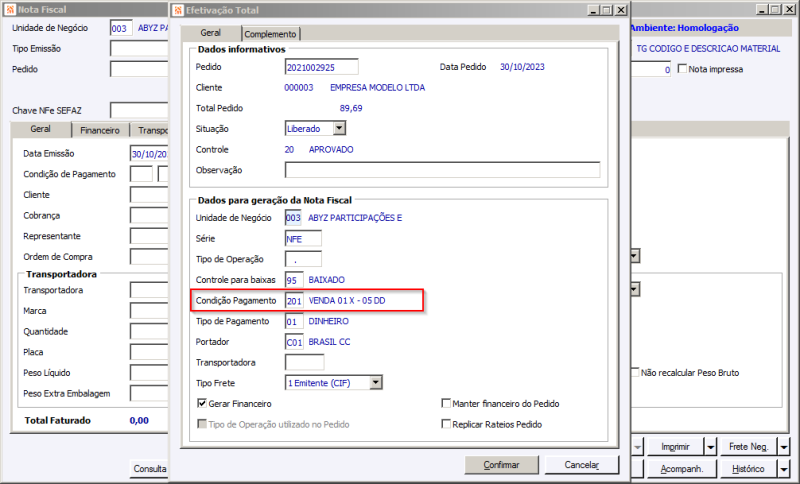Toggle the Nota impressa checkbox
Image resolution: width=800 pixels, height=484 pixels.
pyautogui.click(x=682, y=68)
